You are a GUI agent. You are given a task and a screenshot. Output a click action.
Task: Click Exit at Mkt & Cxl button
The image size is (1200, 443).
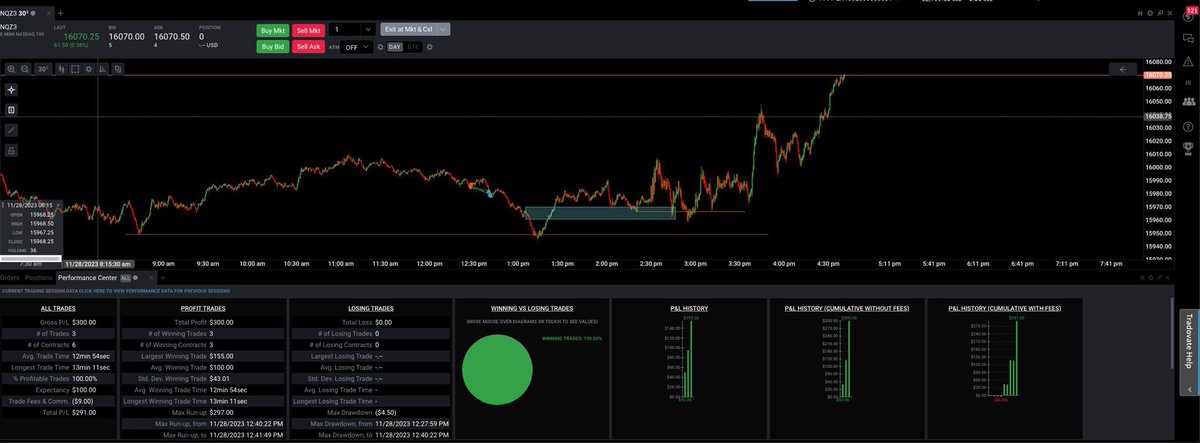409,30
